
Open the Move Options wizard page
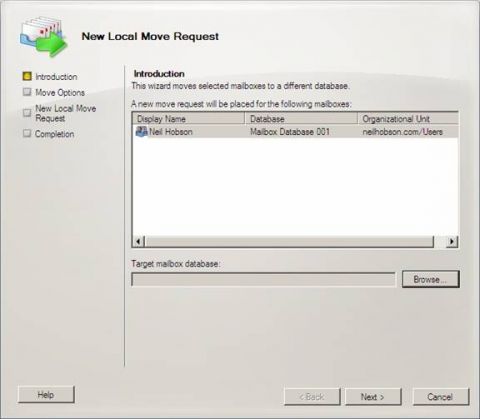pyautogui.click(x=60, y=92)
